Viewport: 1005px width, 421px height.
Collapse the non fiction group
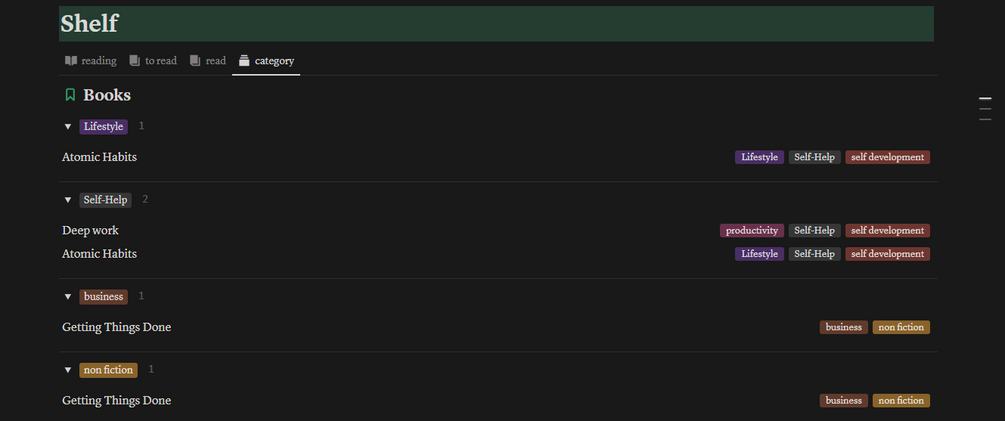68,370
